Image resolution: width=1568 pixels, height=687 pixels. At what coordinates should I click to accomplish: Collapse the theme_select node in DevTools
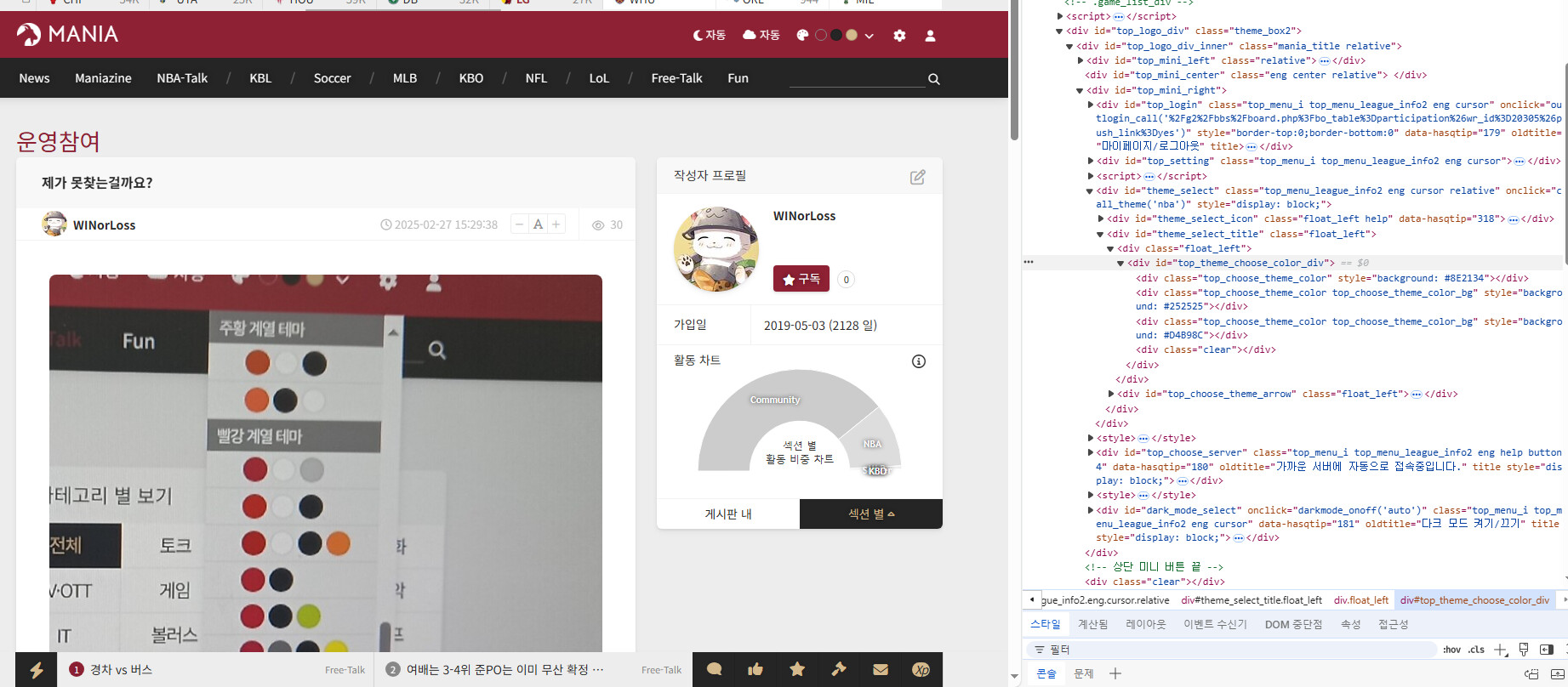tap(1091, 191)
